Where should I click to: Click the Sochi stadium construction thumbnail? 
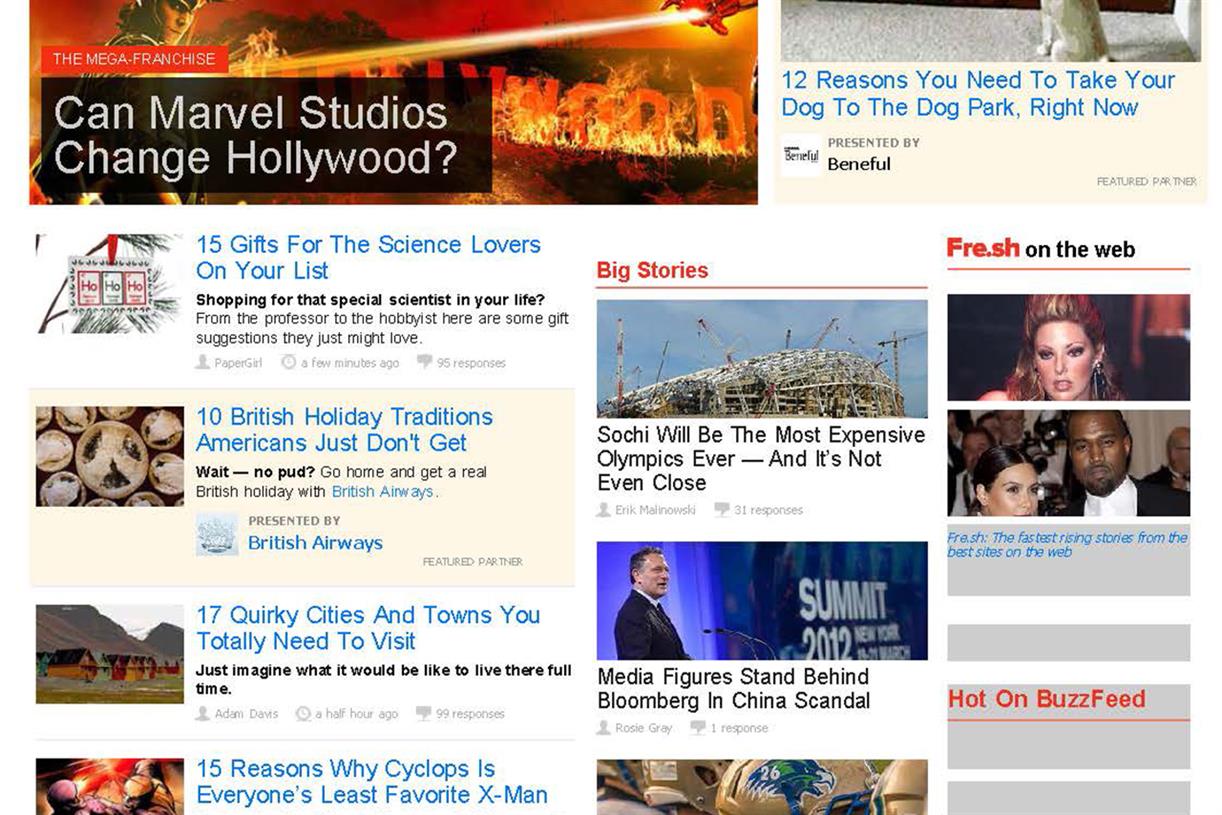tap(762, 355)
